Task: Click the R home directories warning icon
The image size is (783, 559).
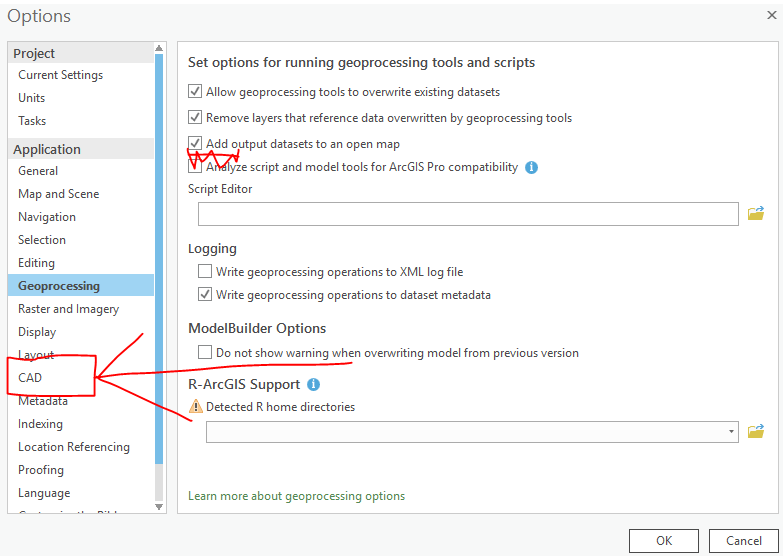Action: click(x=196, y=407)
